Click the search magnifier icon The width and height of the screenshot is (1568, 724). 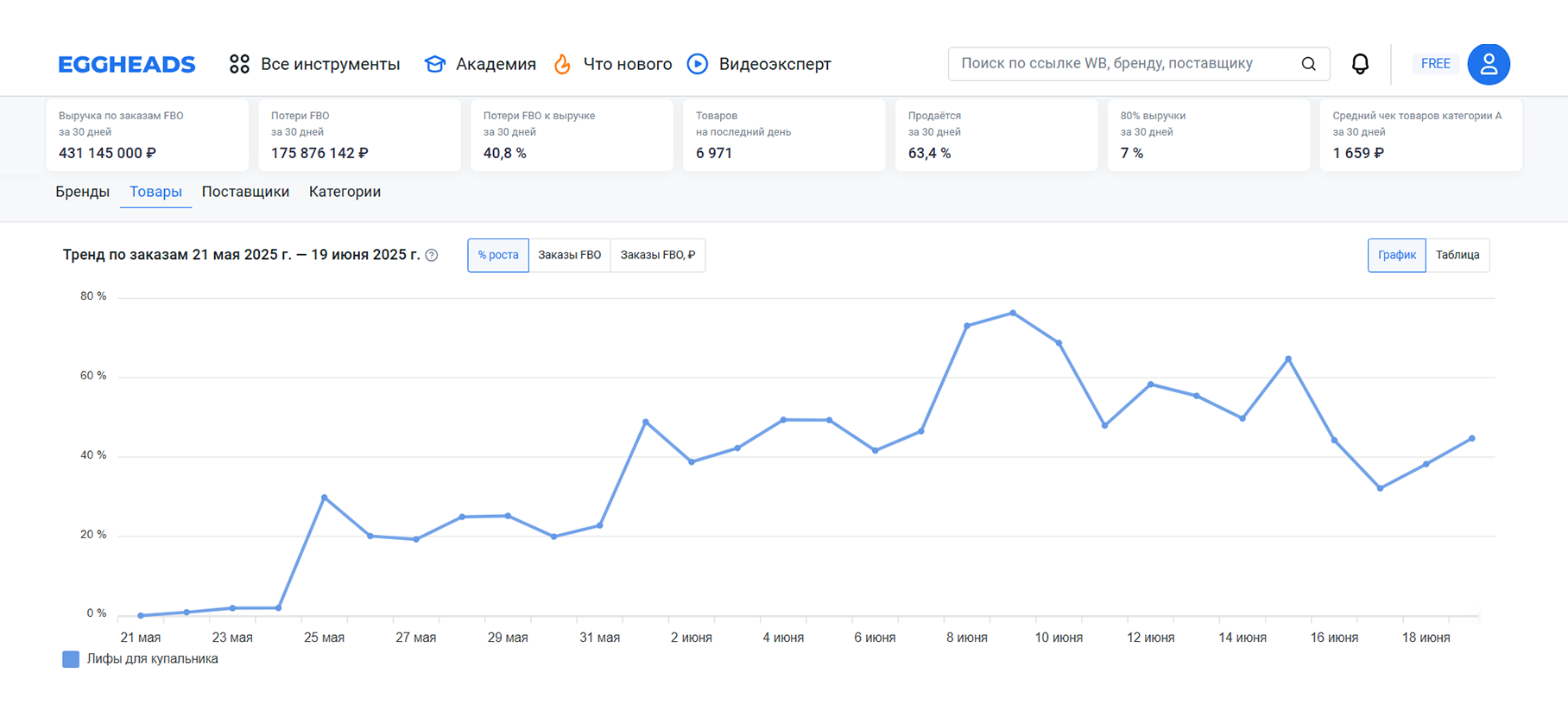coord(1309,64)
